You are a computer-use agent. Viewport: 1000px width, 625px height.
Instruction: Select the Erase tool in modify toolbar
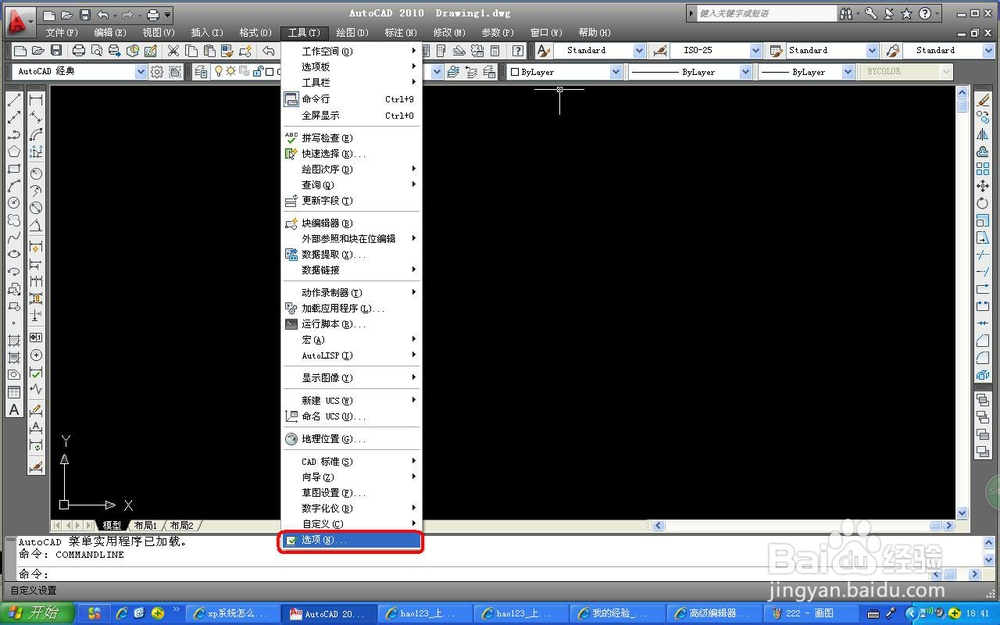(x=983, y=100)
